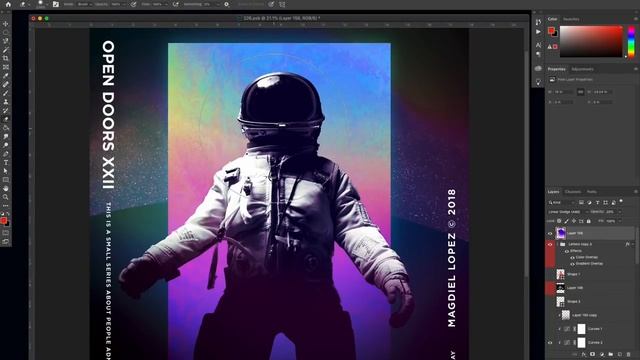Switch to the Paths tab

pos(591,191)
